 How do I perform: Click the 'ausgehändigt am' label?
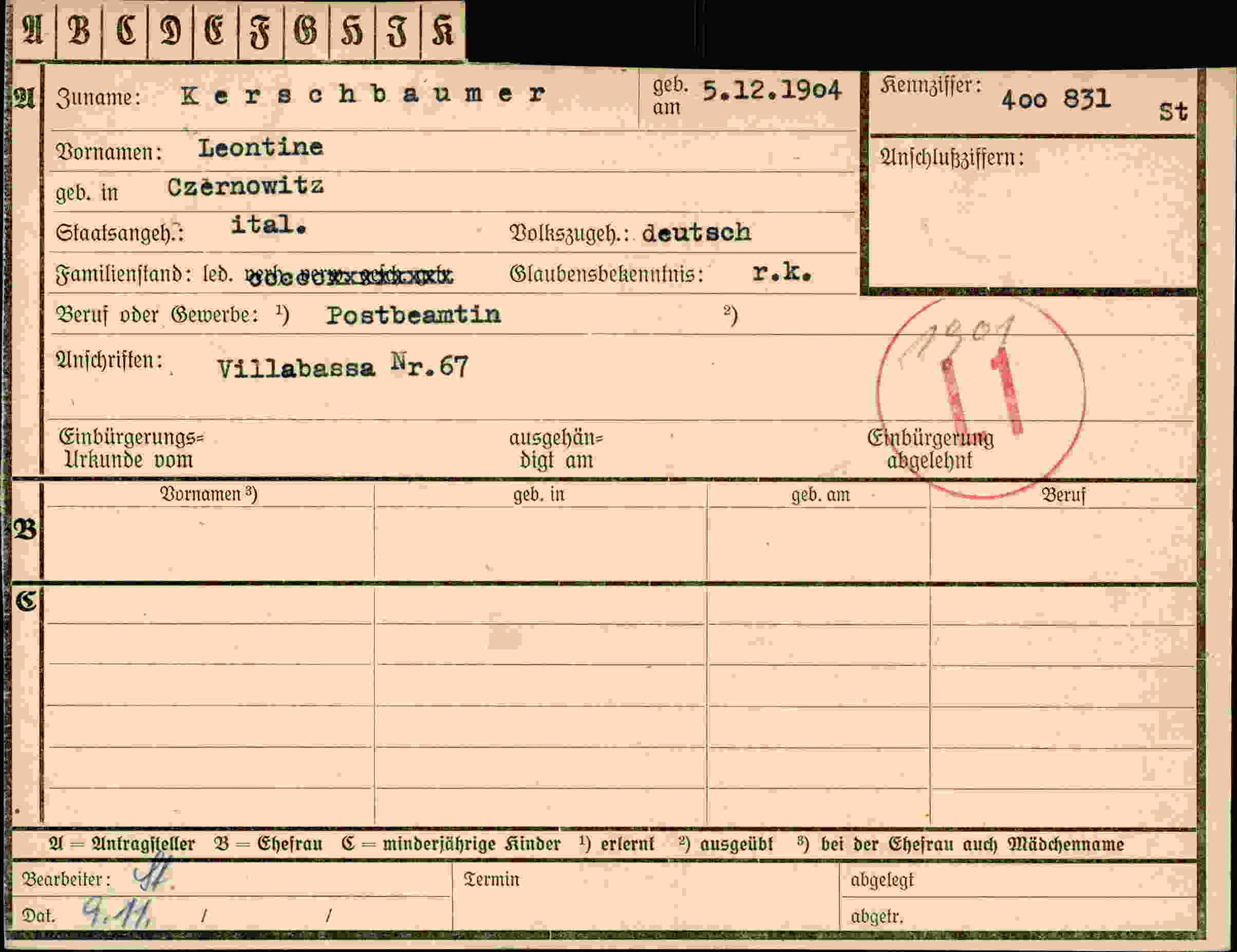pyautogui.click(x=556, y=449)
